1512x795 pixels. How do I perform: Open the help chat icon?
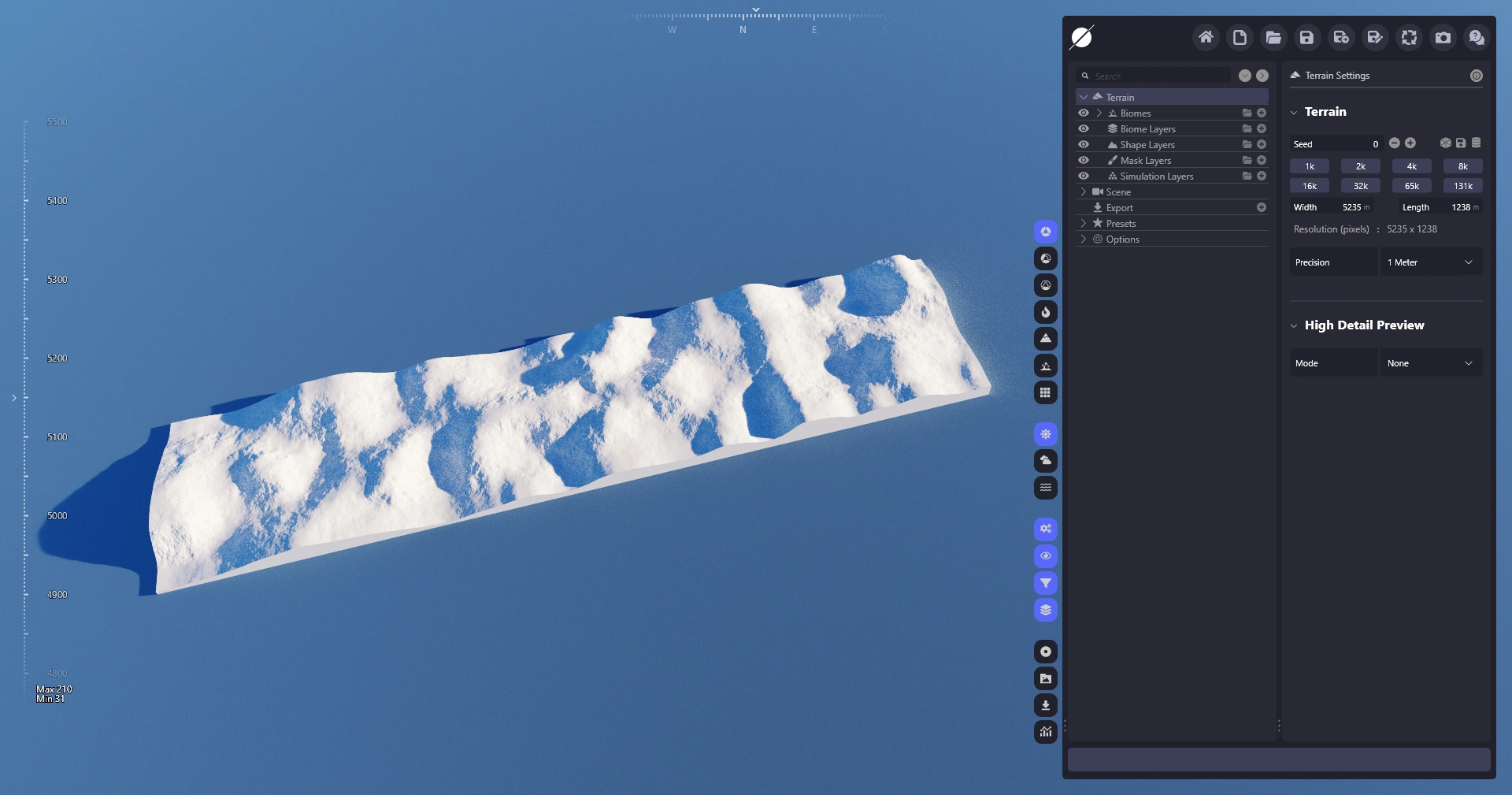pyautogui.click(x=1477, y=37)
